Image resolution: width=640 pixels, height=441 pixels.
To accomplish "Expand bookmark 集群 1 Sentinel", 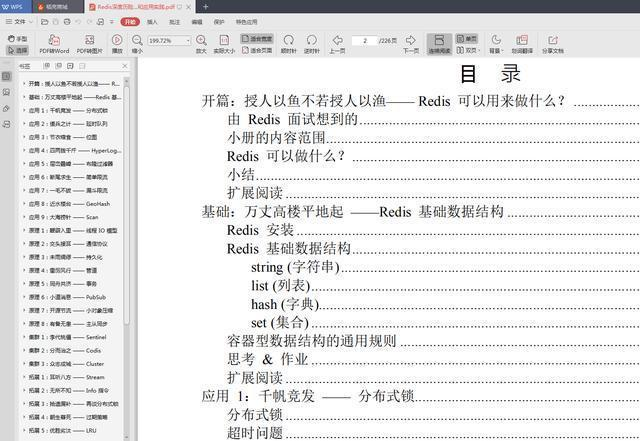I will (x=24, y=337).
